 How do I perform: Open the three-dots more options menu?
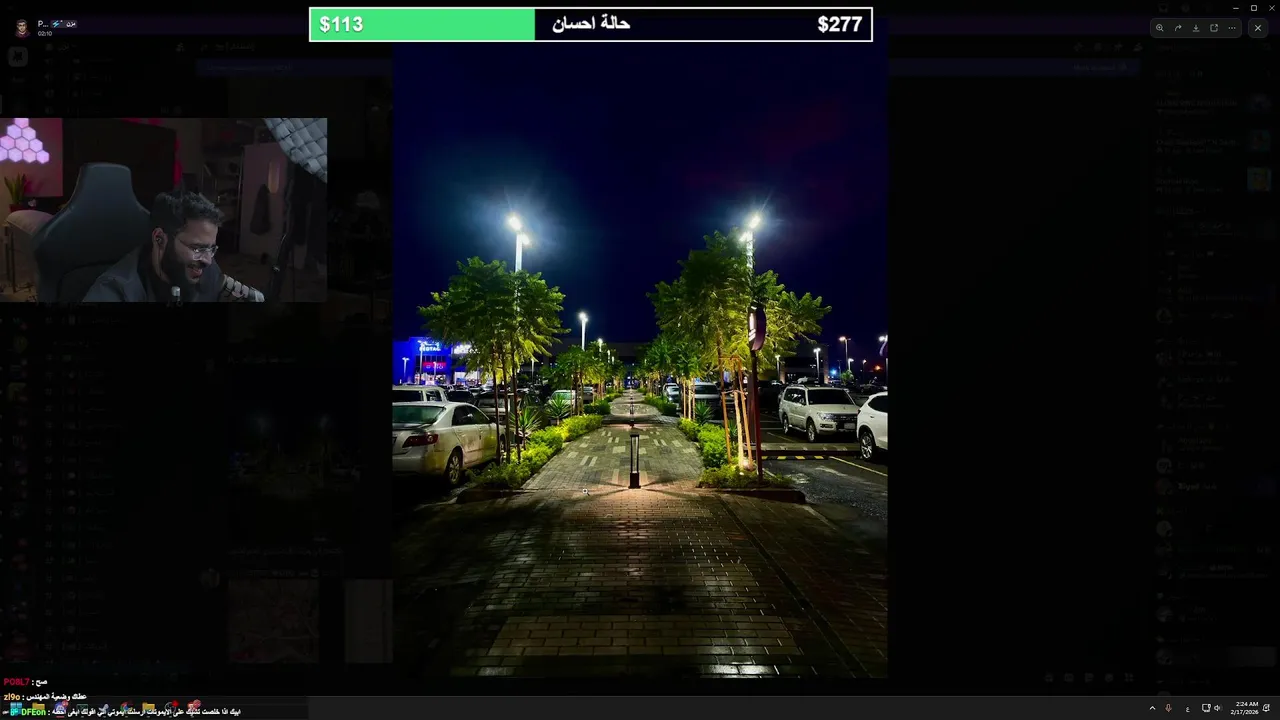coord(1232,28)
